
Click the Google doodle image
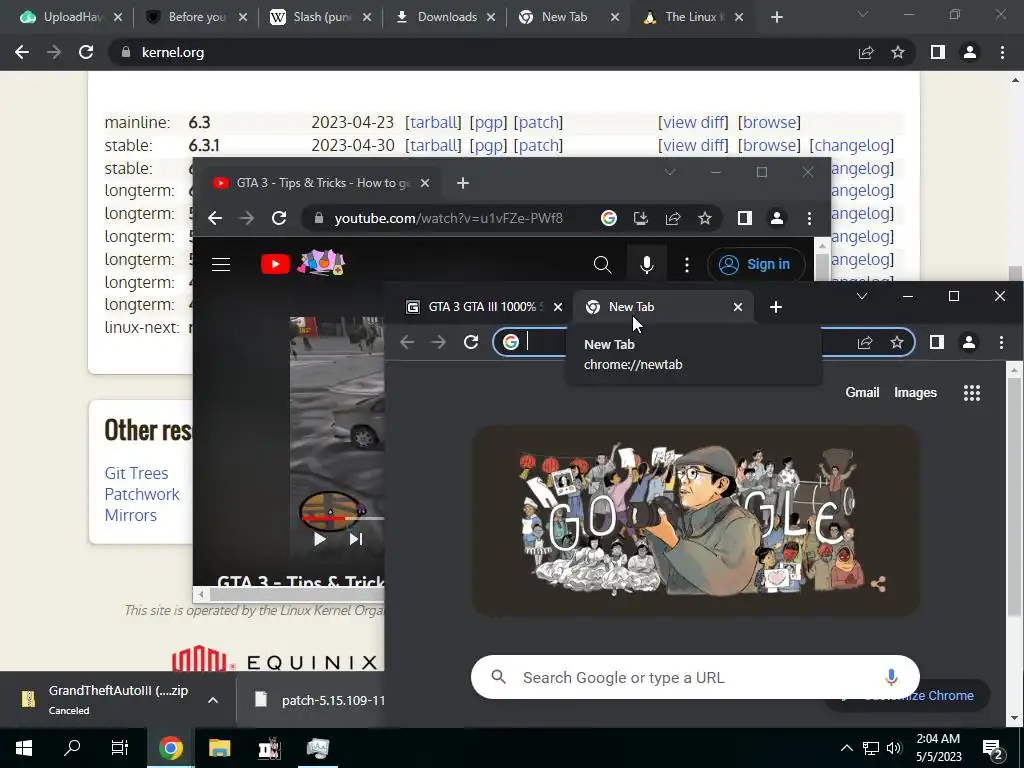696,520
